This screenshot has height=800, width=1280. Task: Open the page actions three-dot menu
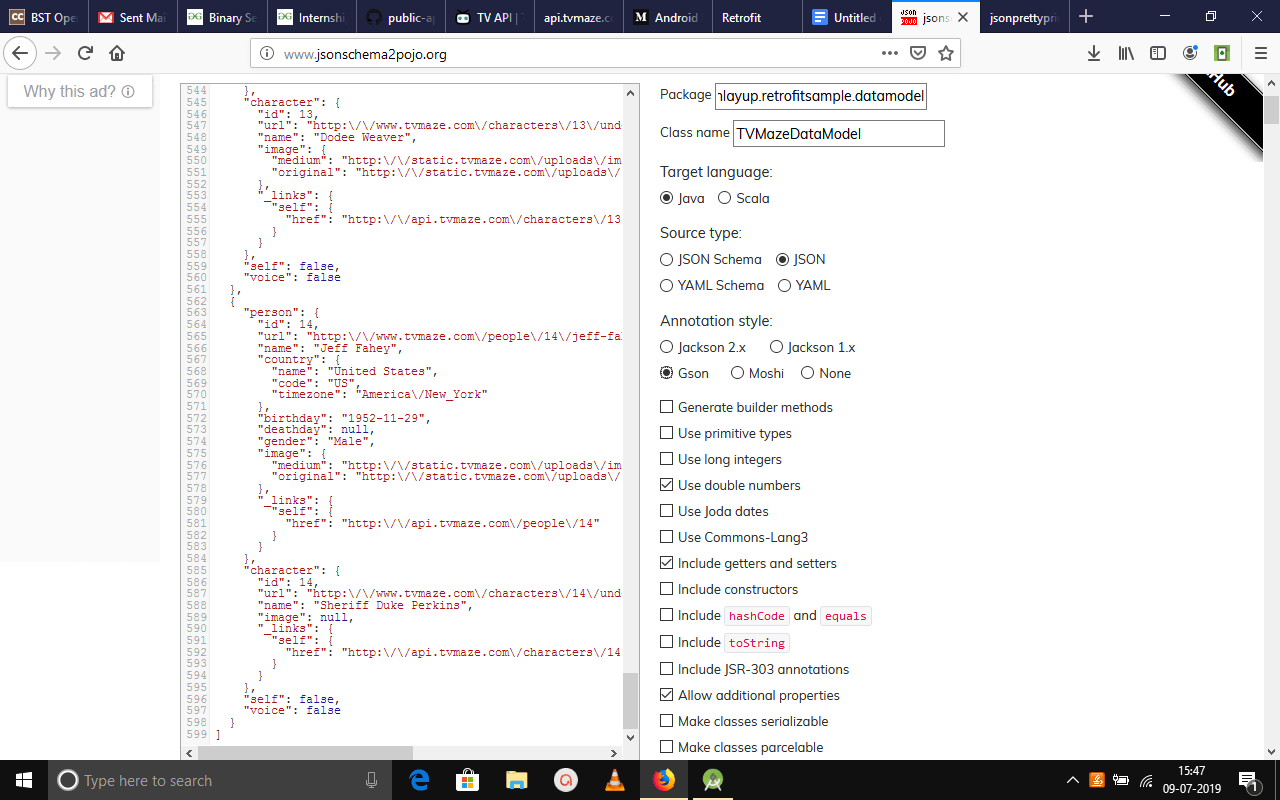coord(890,54)
